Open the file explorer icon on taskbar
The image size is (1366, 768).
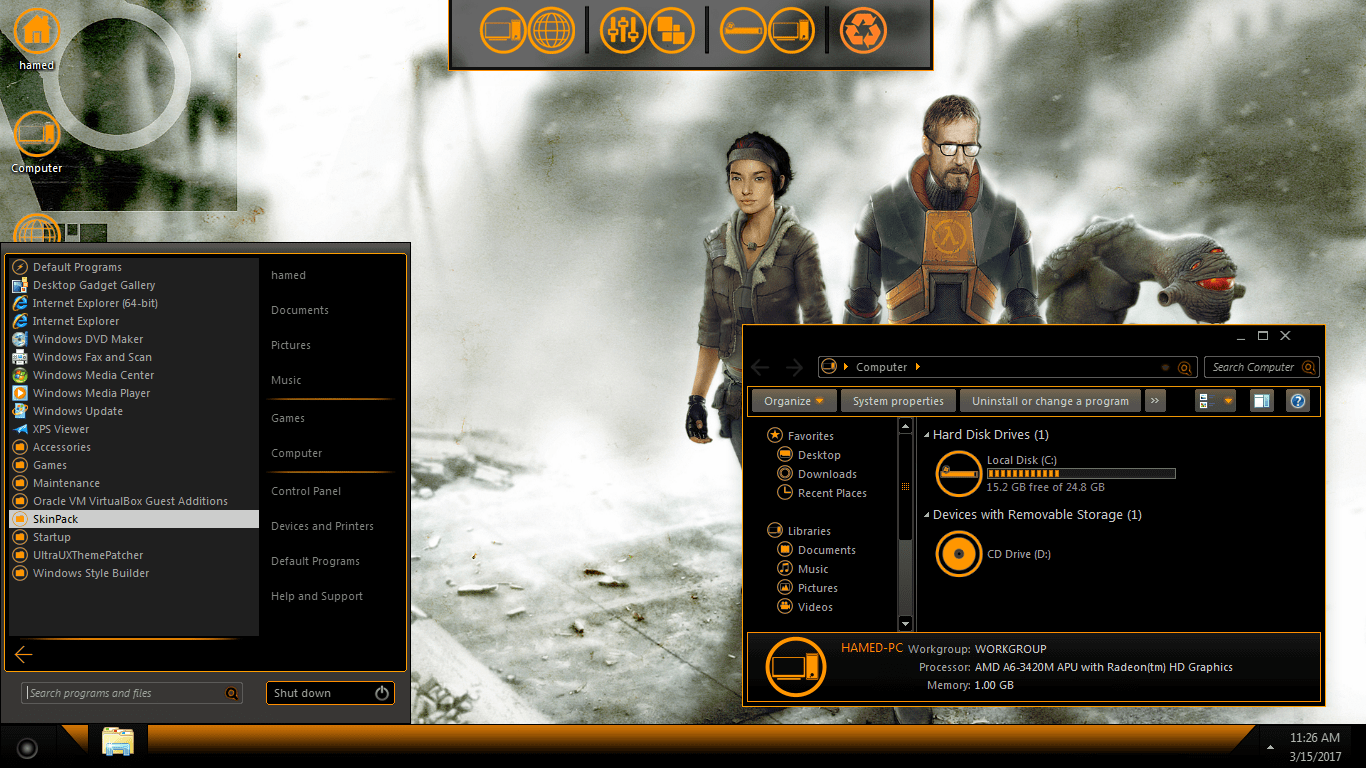(x=118, y=742)
